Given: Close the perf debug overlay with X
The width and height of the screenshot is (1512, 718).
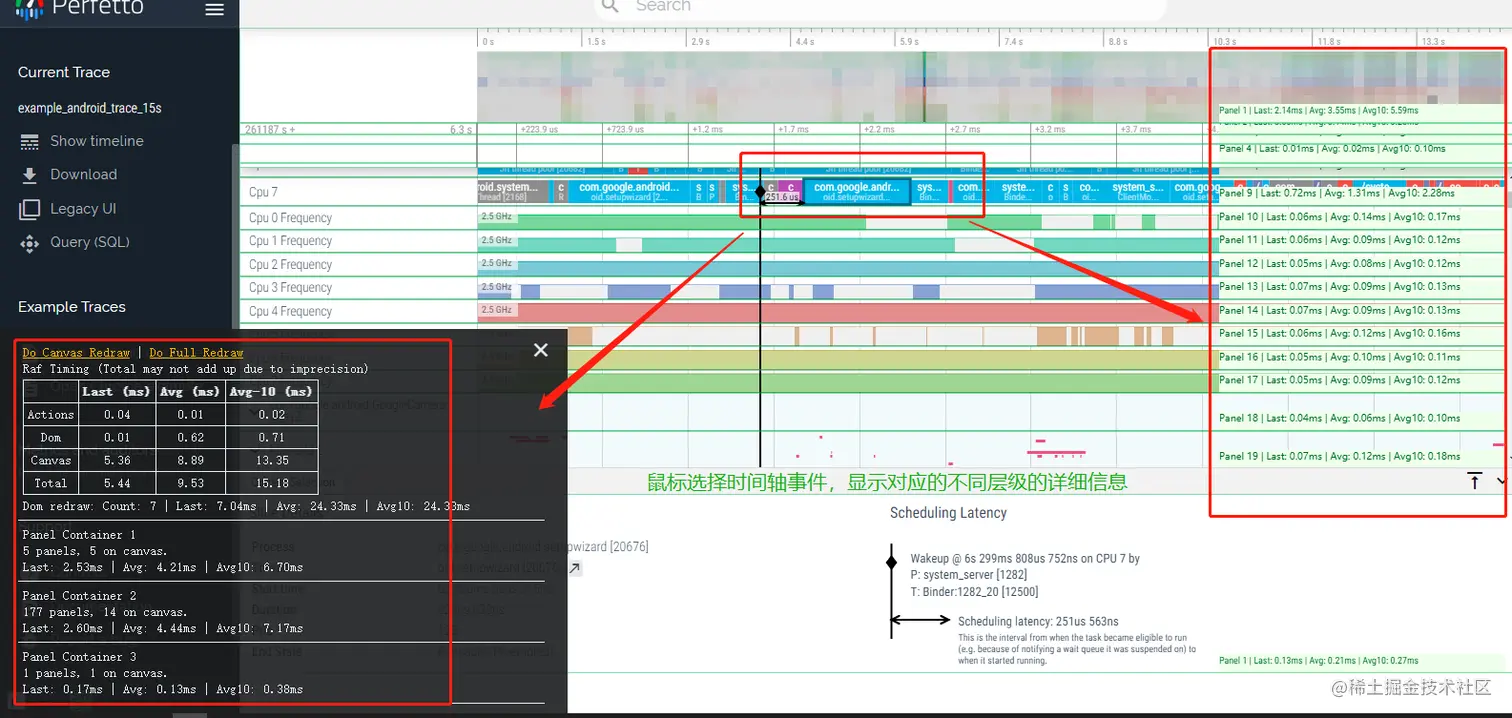Looking at the screenshot, I should pos(541,350).
